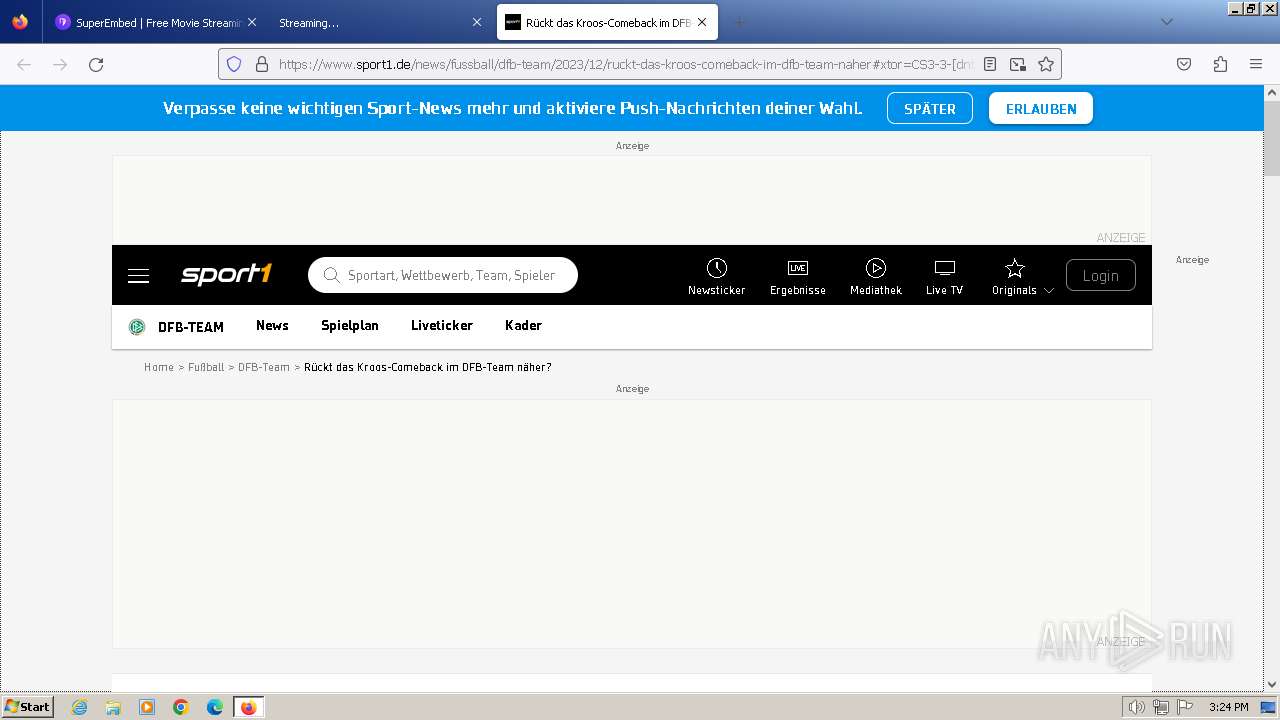Click the page vertical scrollbar thumb
The image size is (1280, 720).
click(x=1272, y=138)
